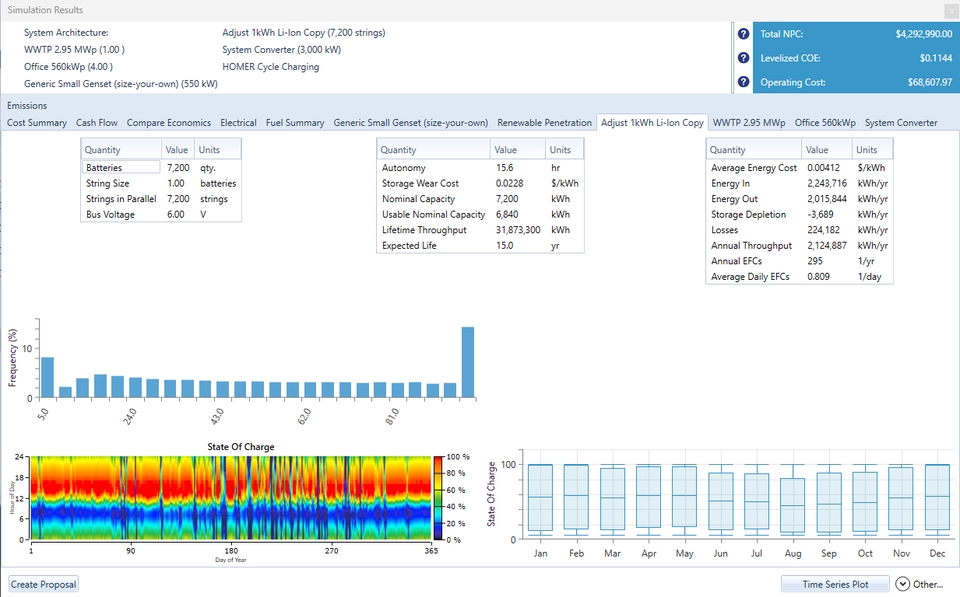Screen dimensions: 960x597
Task: Switch to the System Converter tab
Action: click(901, 123)
